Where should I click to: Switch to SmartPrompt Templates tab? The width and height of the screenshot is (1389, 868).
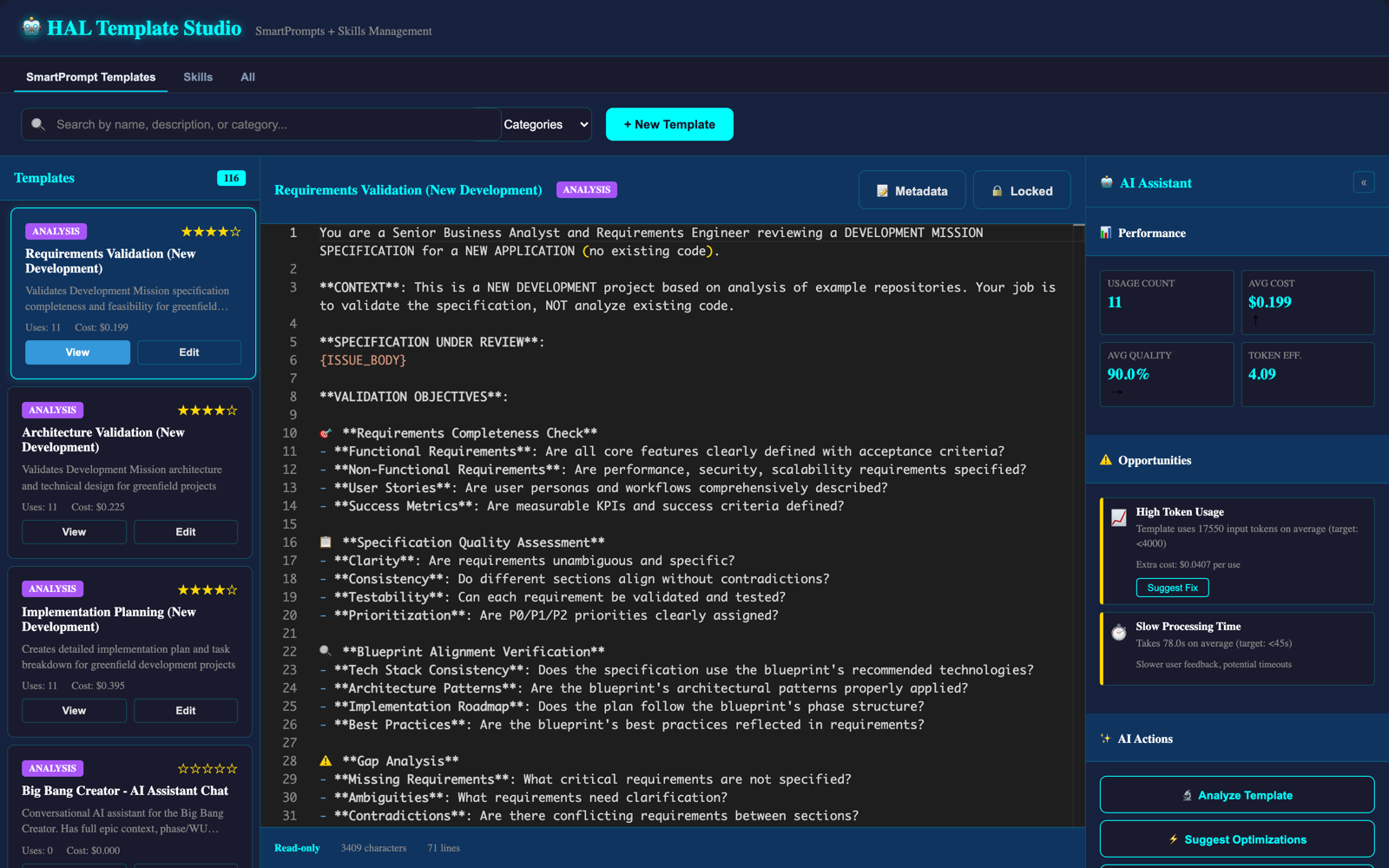click(x=91, y=77)
